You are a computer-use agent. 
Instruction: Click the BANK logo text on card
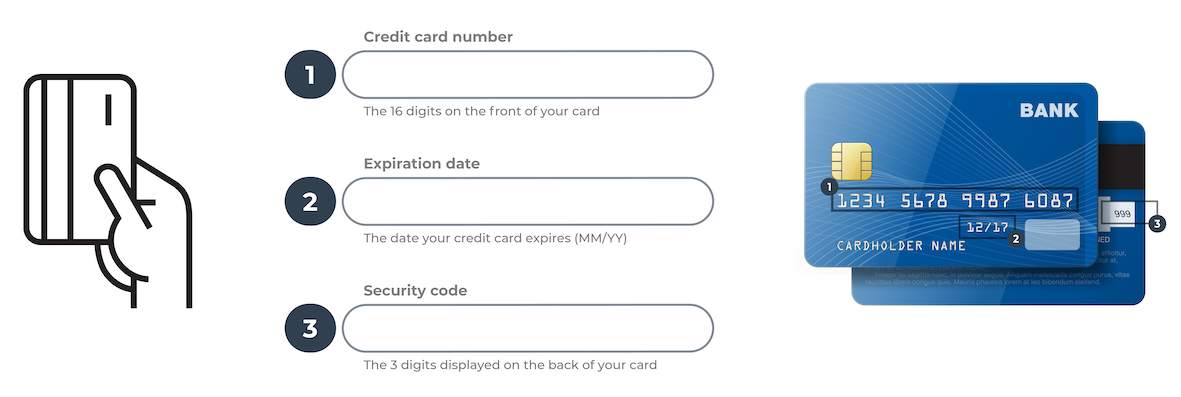coord(1049,111)
